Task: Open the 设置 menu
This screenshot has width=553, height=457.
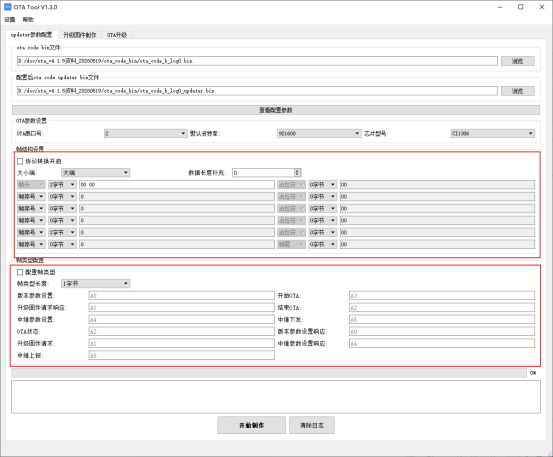Action: click(10, 19)
